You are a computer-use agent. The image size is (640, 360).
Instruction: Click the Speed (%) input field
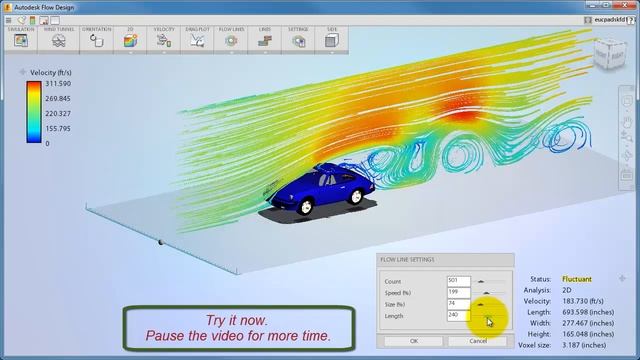pyautogui.click(x=459, y=292)
